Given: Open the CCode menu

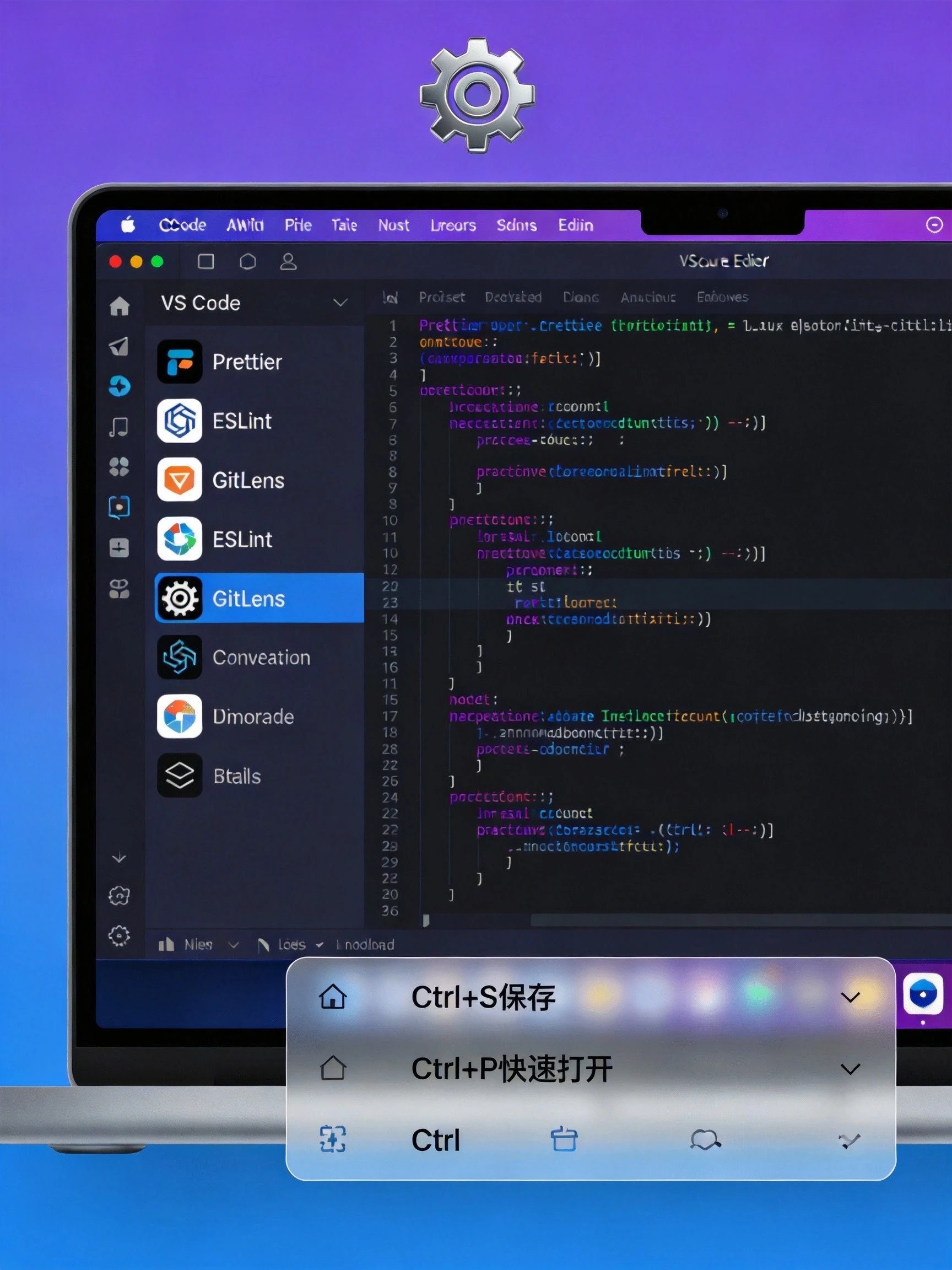Looking at the screenshot, I should point(182,224).
